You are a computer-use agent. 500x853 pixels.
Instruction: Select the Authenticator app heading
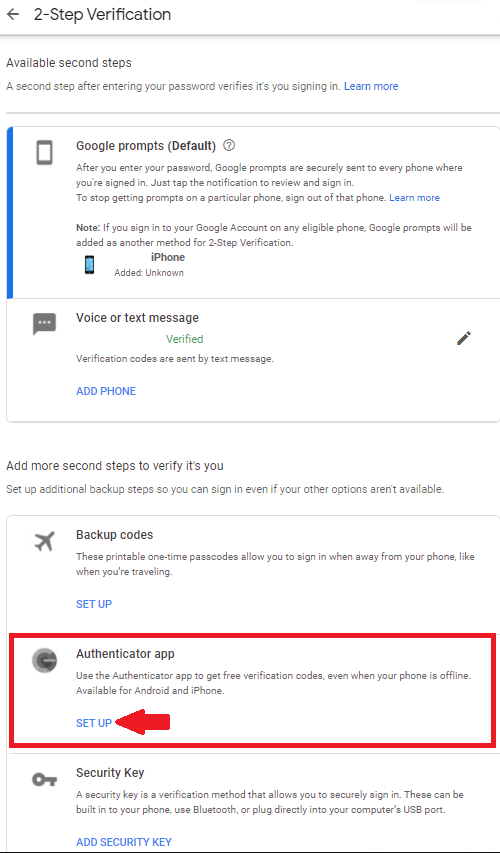pyautogui.click(x=125, y=654)
